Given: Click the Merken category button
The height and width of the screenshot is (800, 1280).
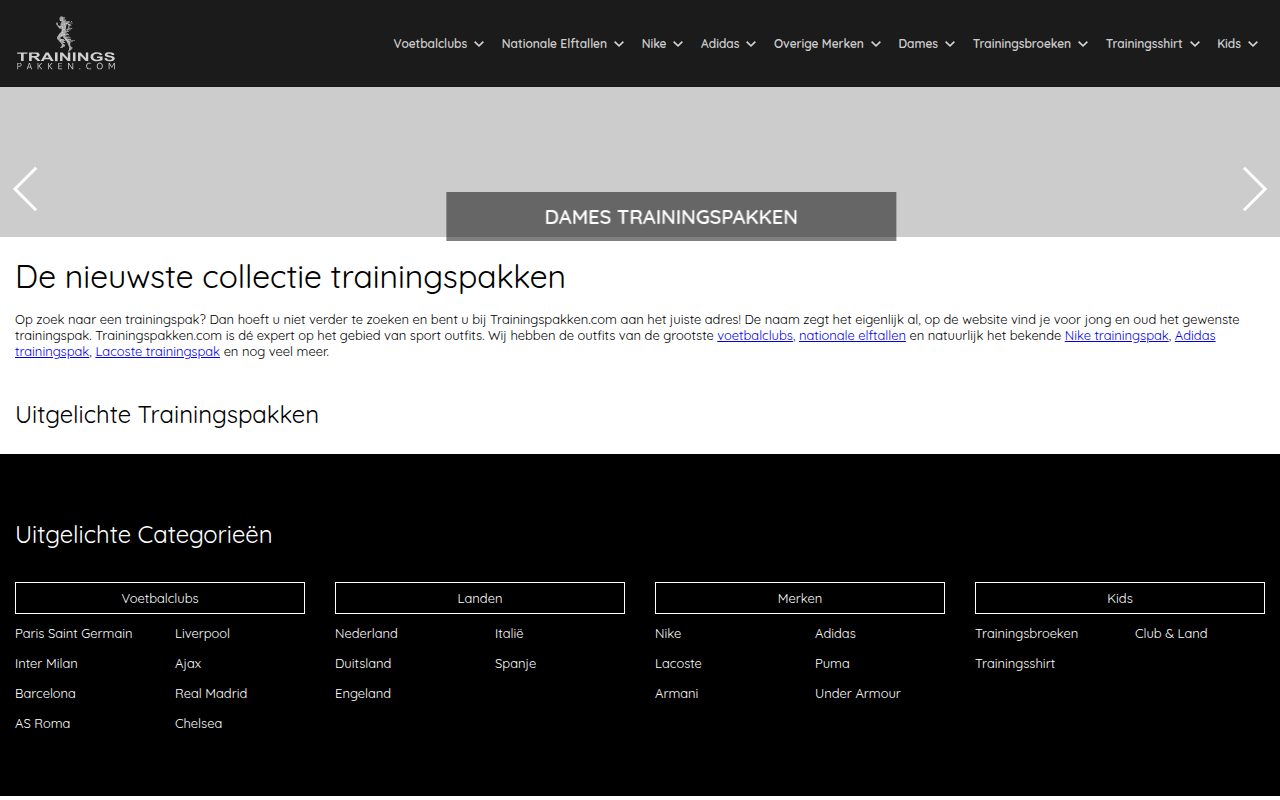Looking at the screenshot, I should click(800, 598).
